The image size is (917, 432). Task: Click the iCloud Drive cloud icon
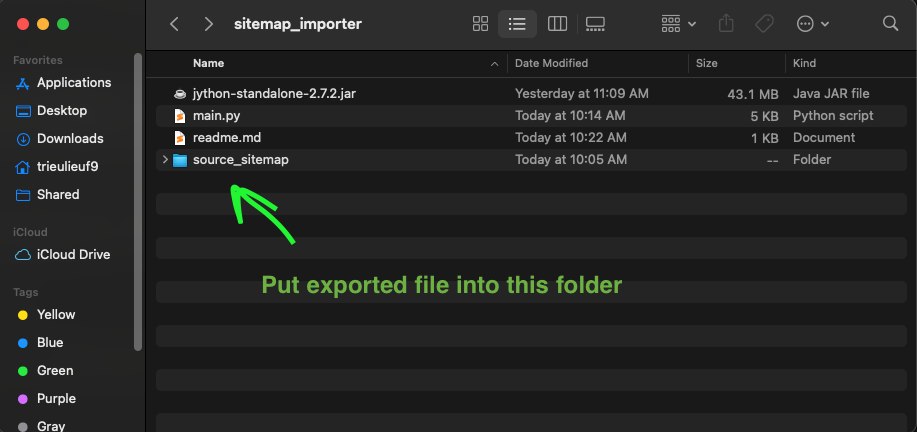click(23, 255)
